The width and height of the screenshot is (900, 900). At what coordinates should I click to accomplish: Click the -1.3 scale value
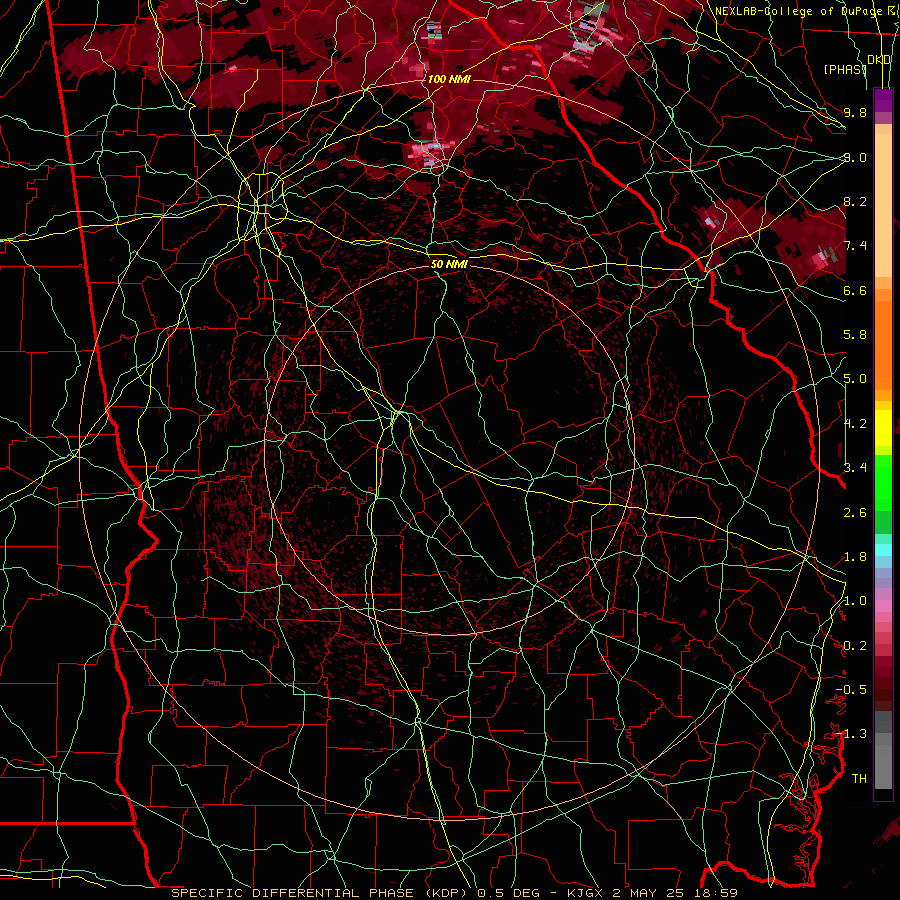click(x=851, y=734)
